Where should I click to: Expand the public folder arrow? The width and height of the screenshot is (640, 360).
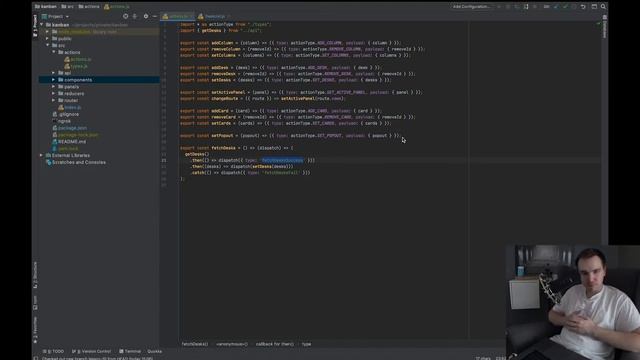pos(47,39)
